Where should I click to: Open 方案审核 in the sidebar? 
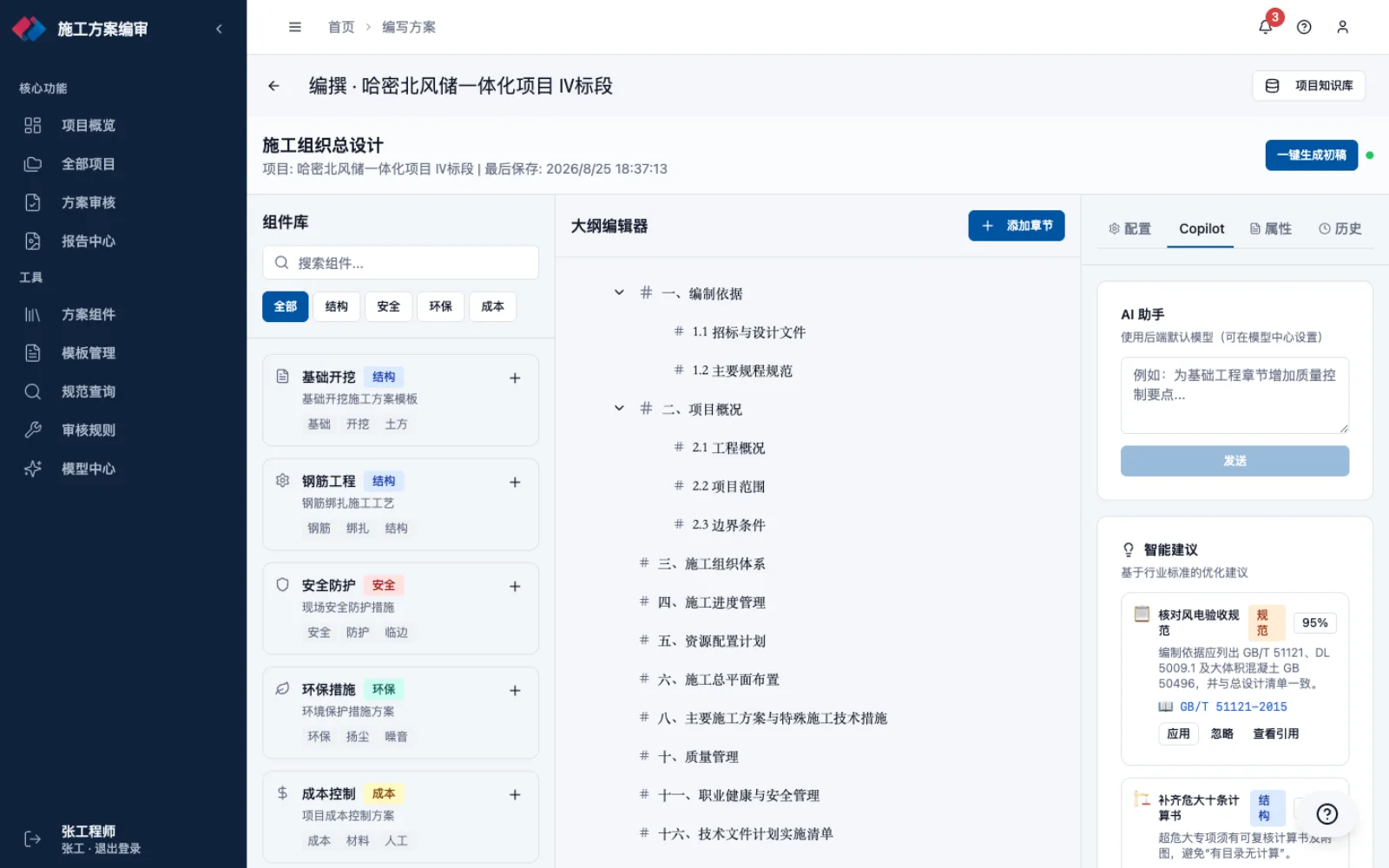pyautogui.click(x=123, y=202)
